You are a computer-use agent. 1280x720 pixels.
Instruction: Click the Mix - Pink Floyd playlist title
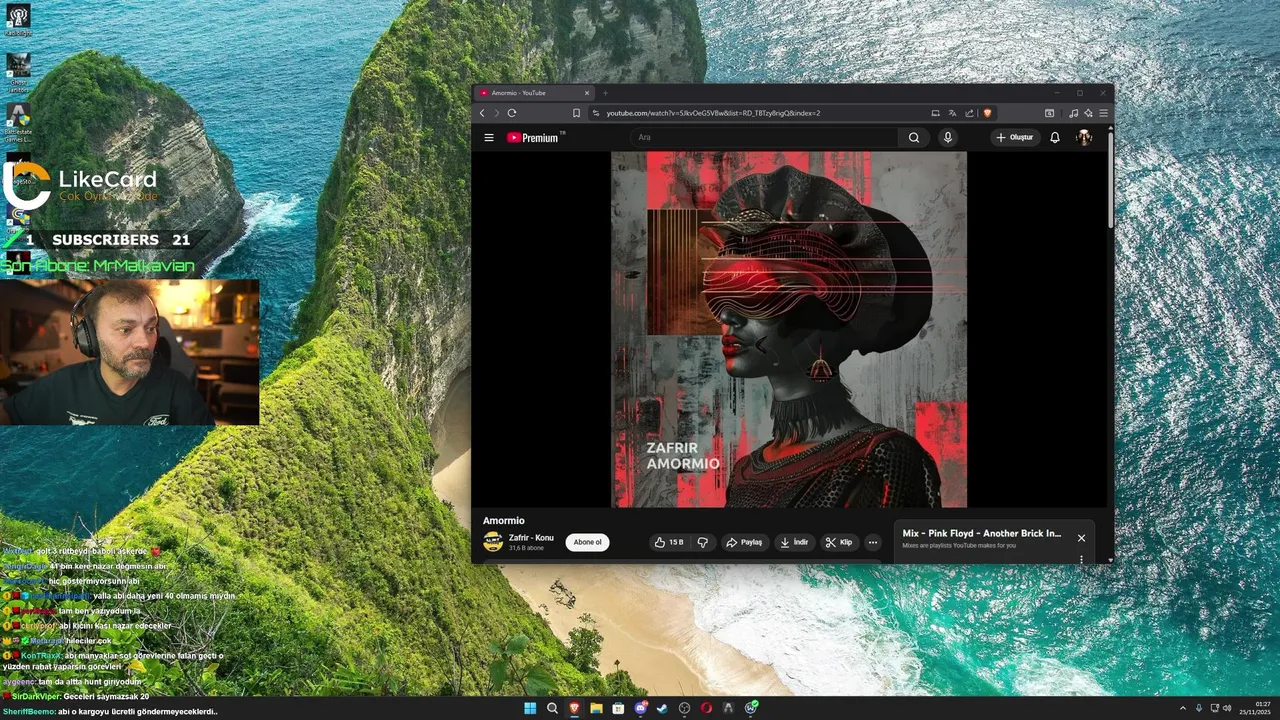(x=981, y=533)
